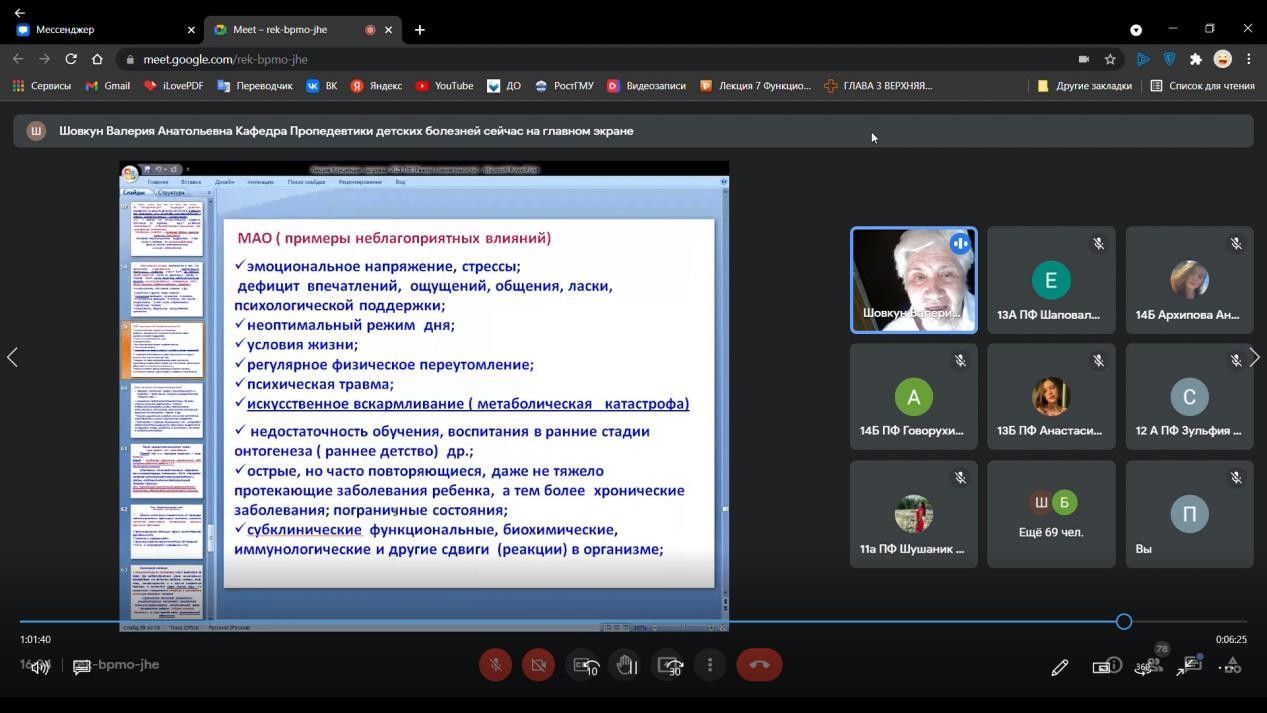Viewport: 1267px width, 713px height.
Task: Select 14Б ПФ Говорухи participant tile
Action: coord(913,397)
